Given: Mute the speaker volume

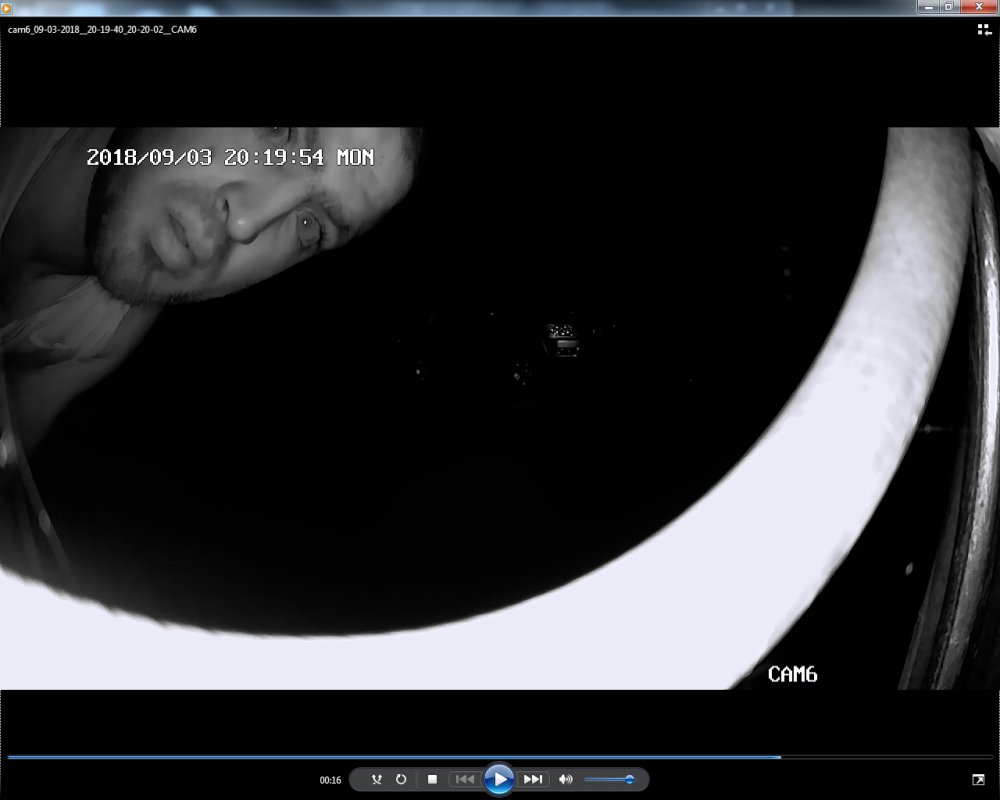Looking at the screenshot, I should 565,779.
